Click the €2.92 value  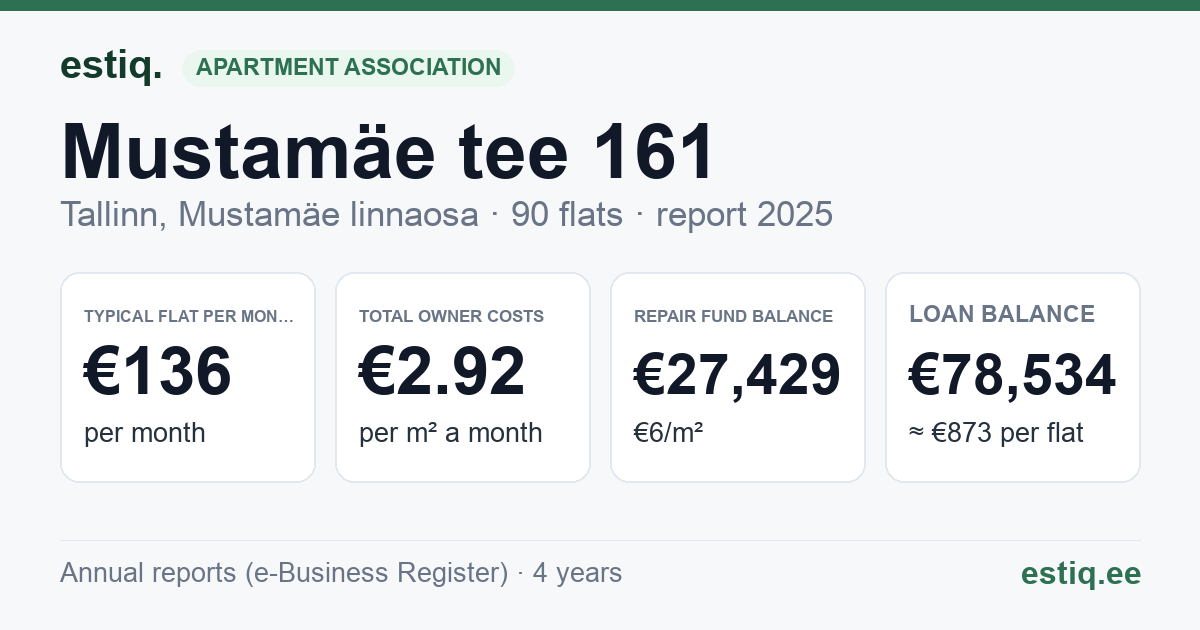point(441,372)
